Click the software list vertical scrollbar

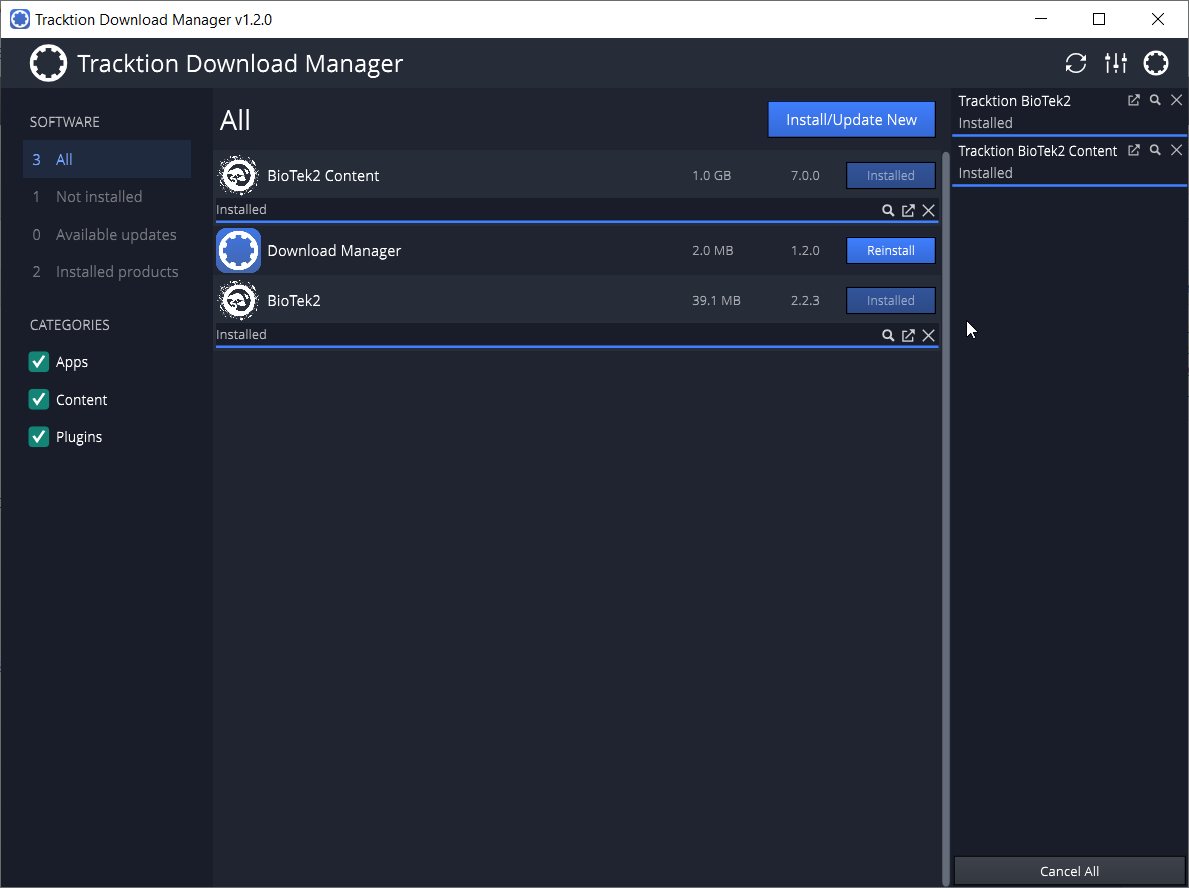point(946,500)
